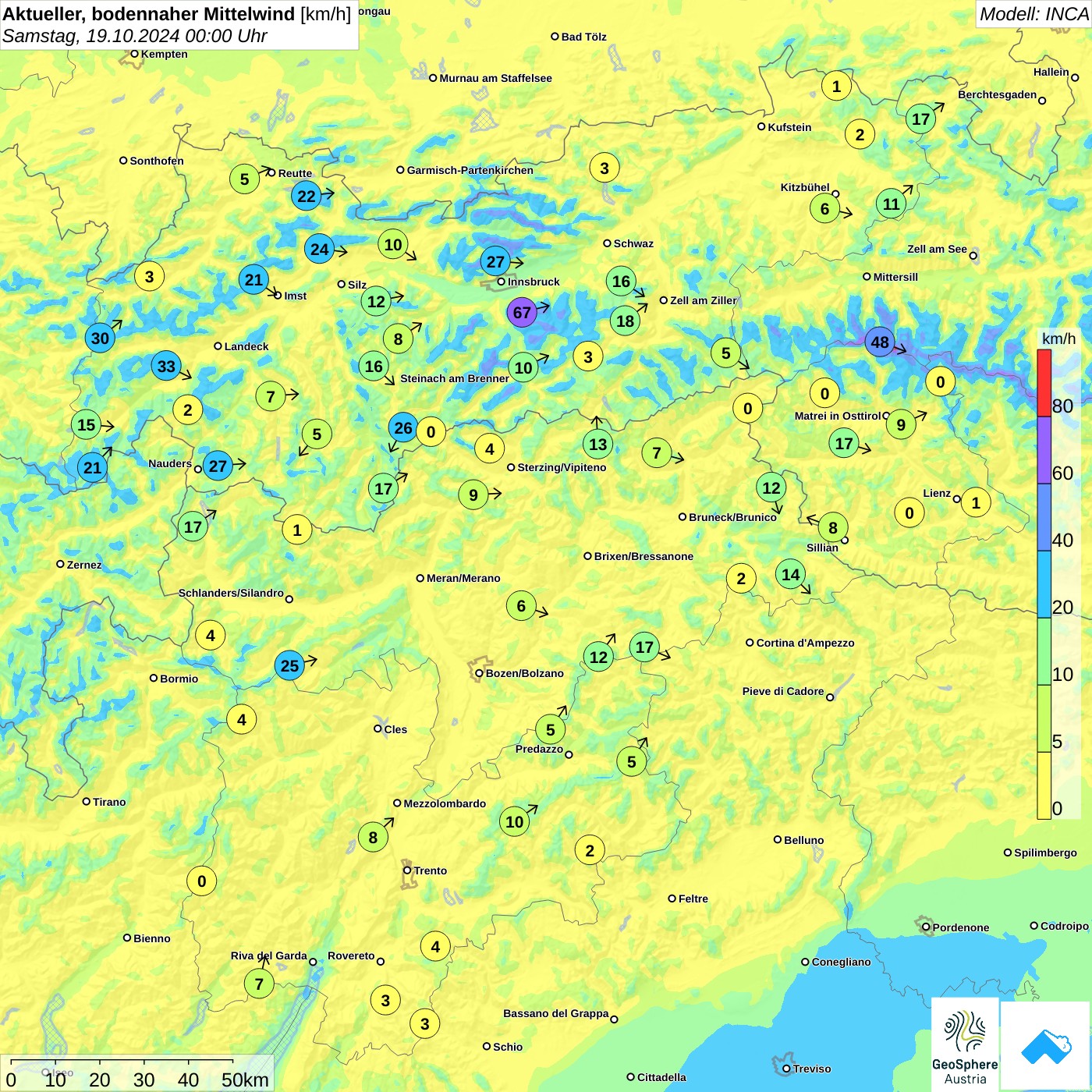1092x1092 pixels.
Task: Select the 'Aktueller, bodennaher Mittelwind' title
Action: point(150,14)
